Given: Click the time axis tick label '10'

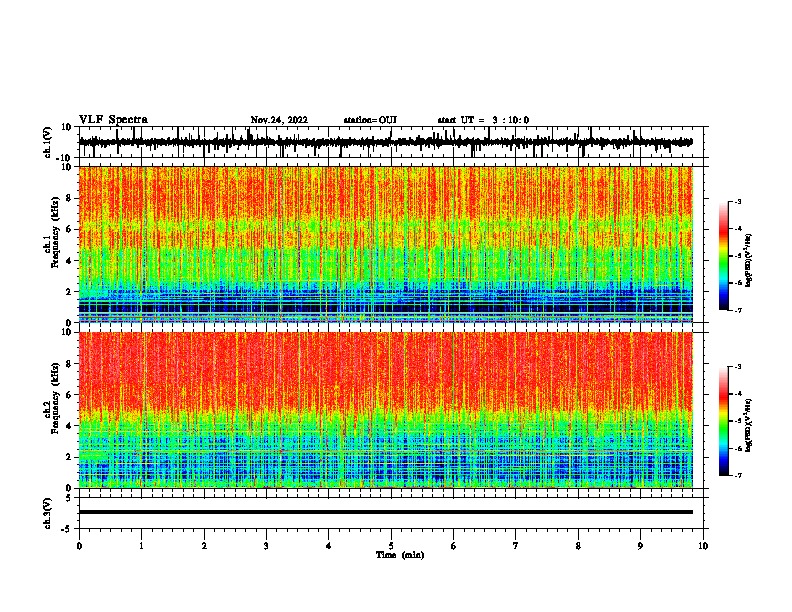Looking at the screenshot, I should 703,546.
